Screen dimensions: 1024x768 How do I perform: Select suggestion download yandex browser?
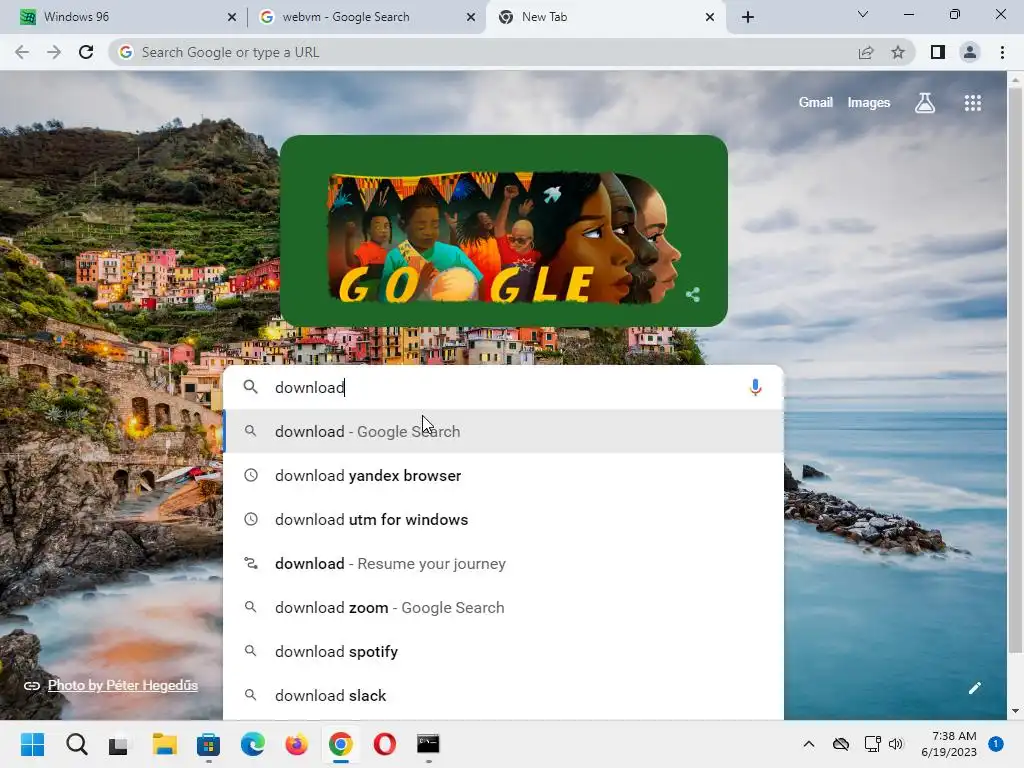(504, 475)
